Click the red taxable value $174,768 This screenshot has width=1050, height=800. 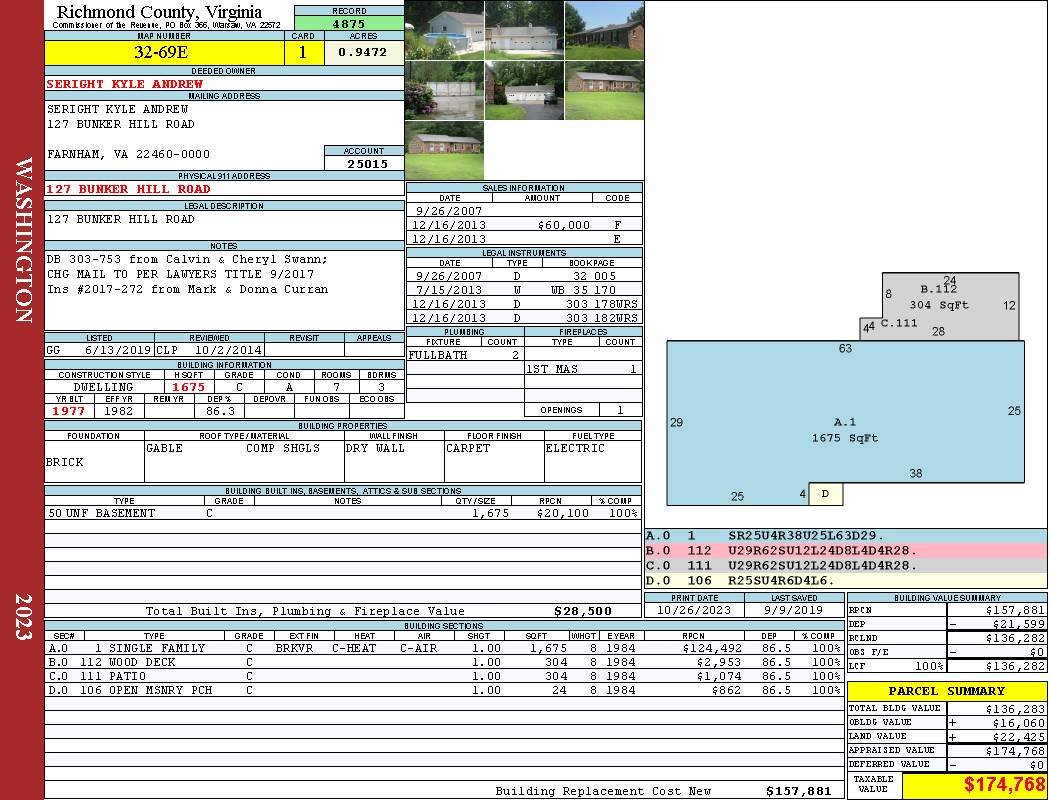click(x=974, y=786)
